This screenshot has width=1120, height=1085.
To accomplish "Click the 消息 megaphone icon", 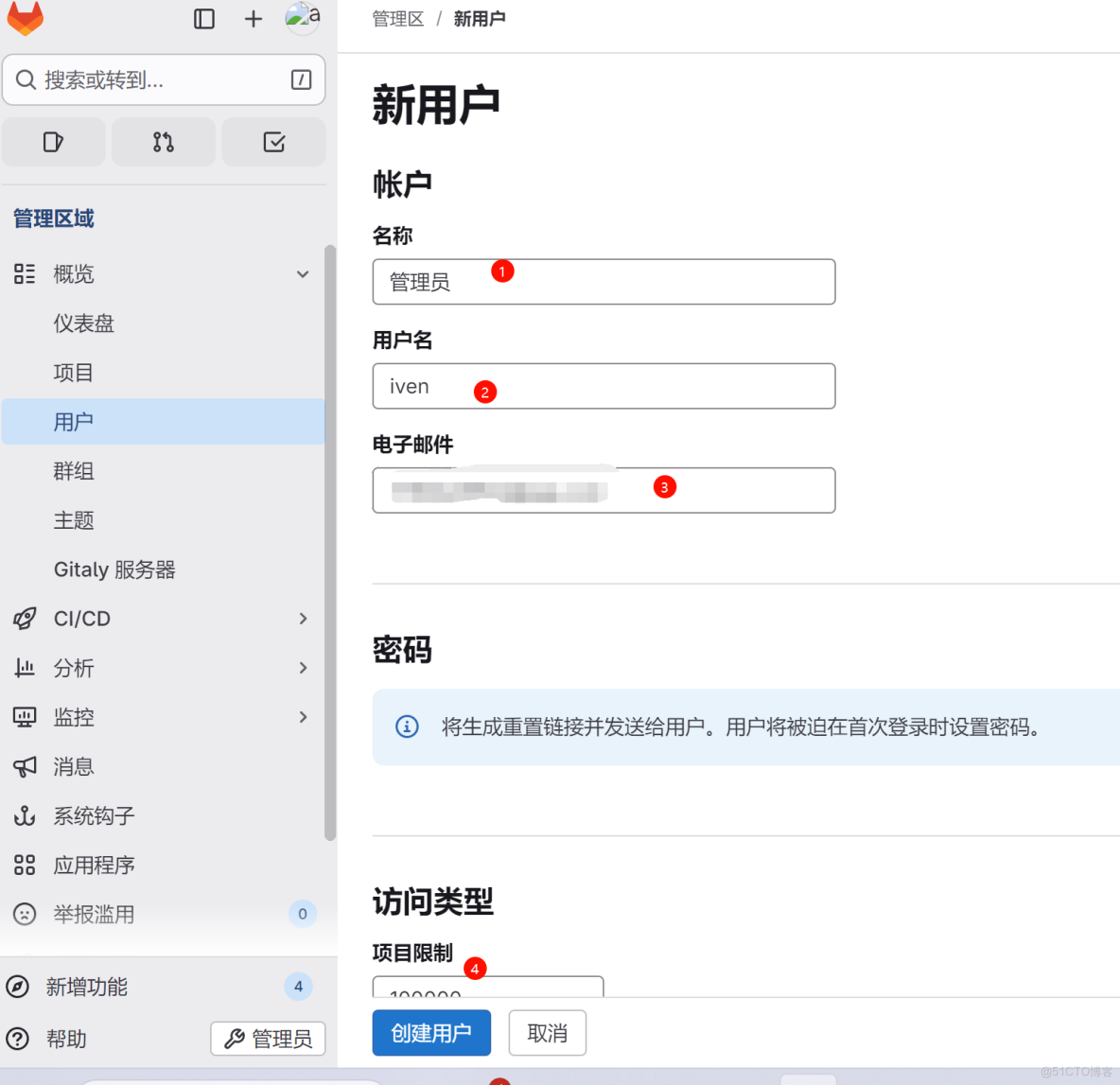I will click(25, 766).
